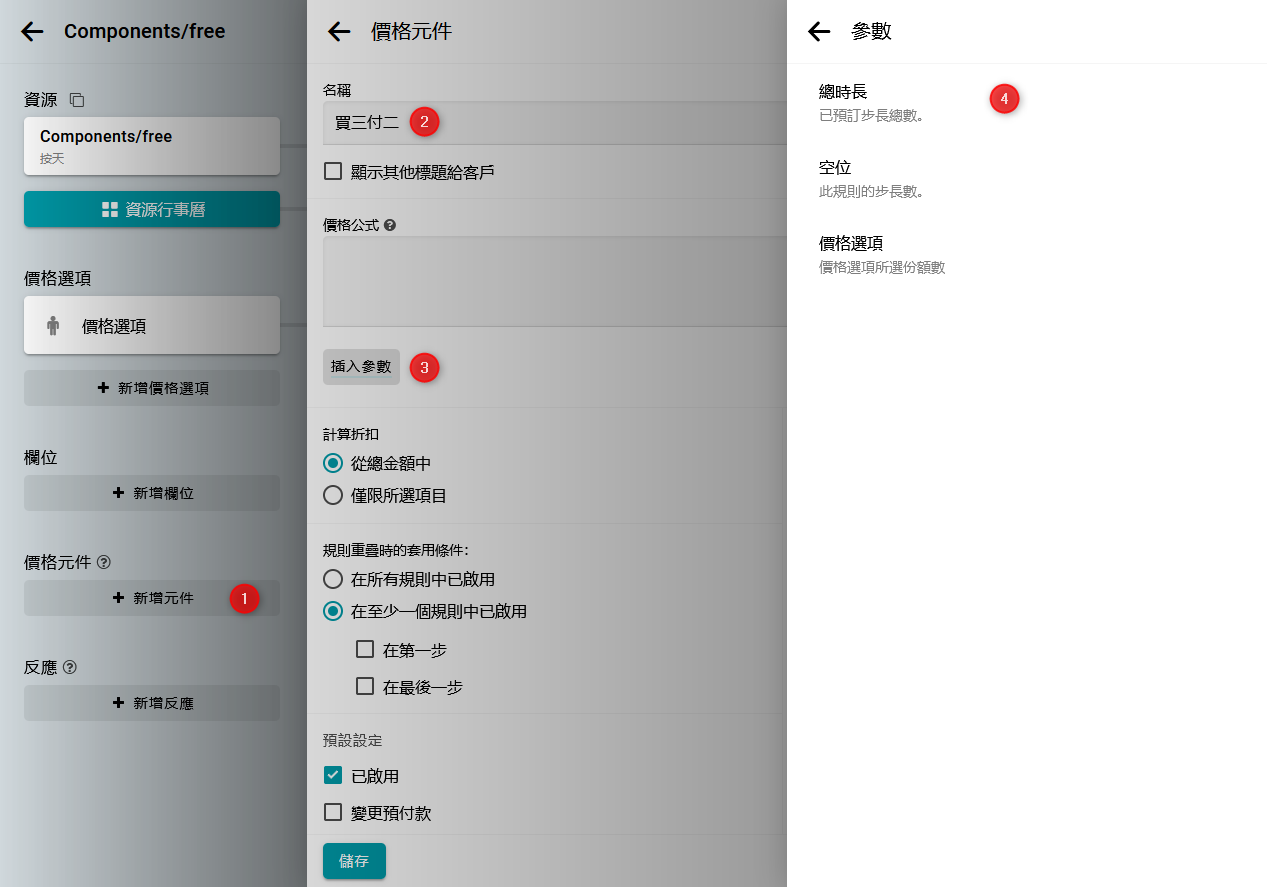Click back arrow beside Components/free title

click(x=33, y=32)
